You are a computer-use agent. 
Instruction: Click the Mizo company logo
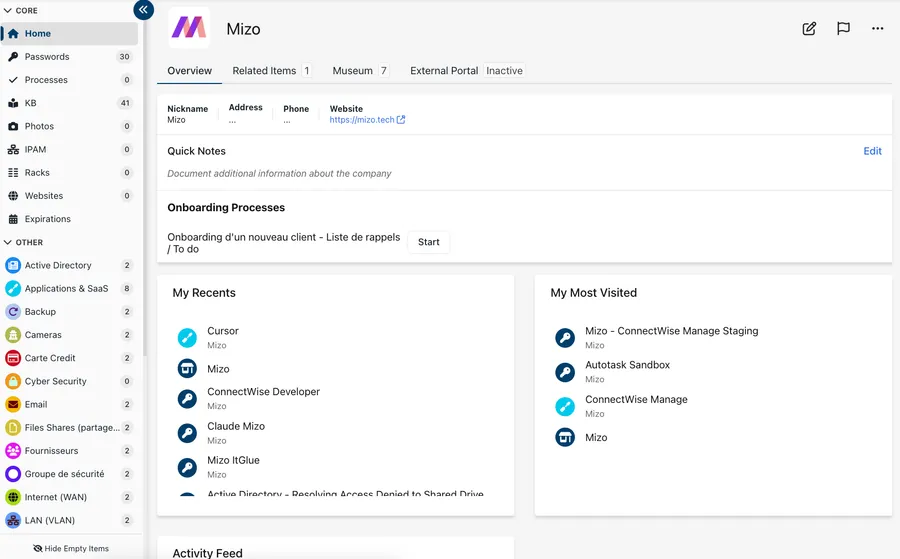[x=189, y=28]
